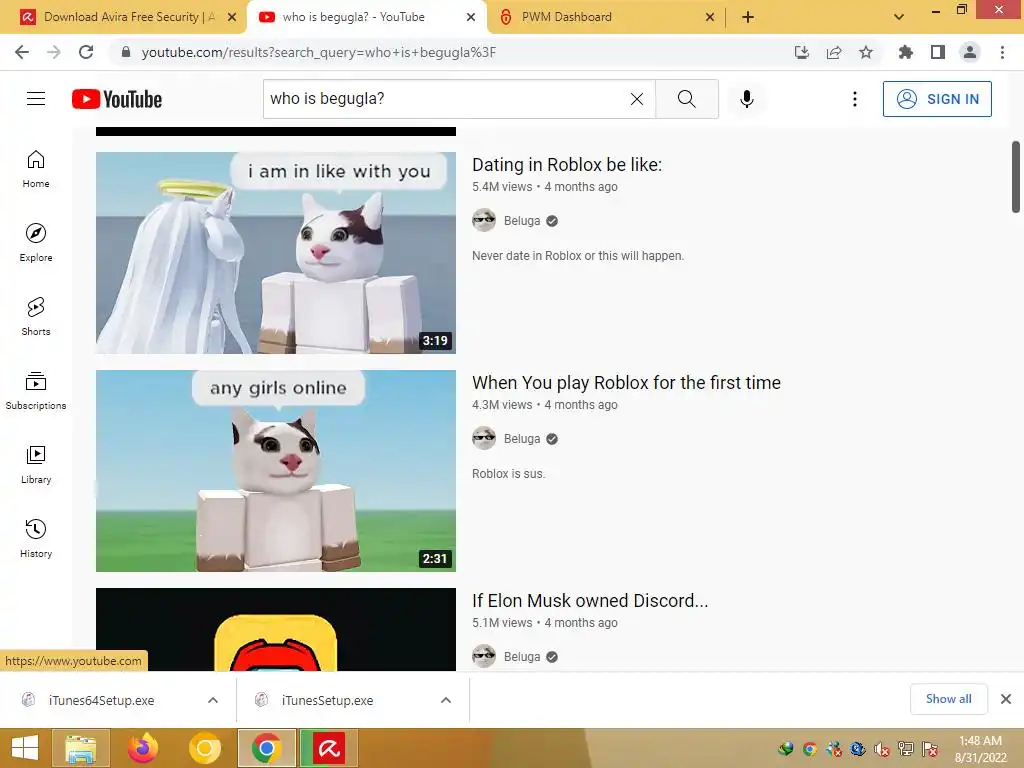The image size is (1024, 768).
Task: Open the Chrome profile avatar
Action: pos(970,52)
